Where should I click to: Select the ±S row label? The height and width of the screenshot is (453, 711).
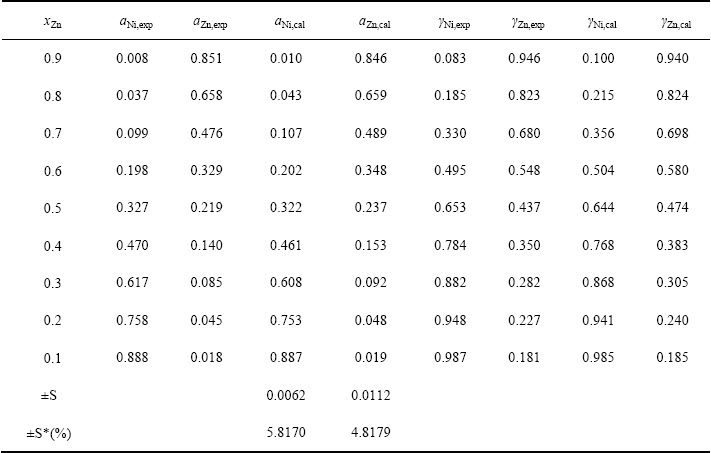point(50,396)
